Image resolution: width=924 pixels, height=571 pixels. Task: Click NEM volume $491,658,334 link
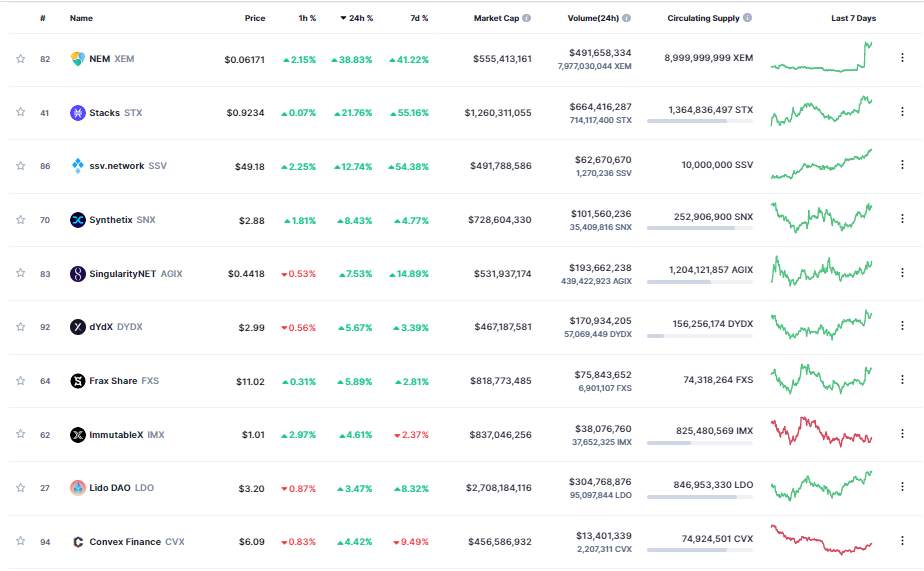[600, 53]
